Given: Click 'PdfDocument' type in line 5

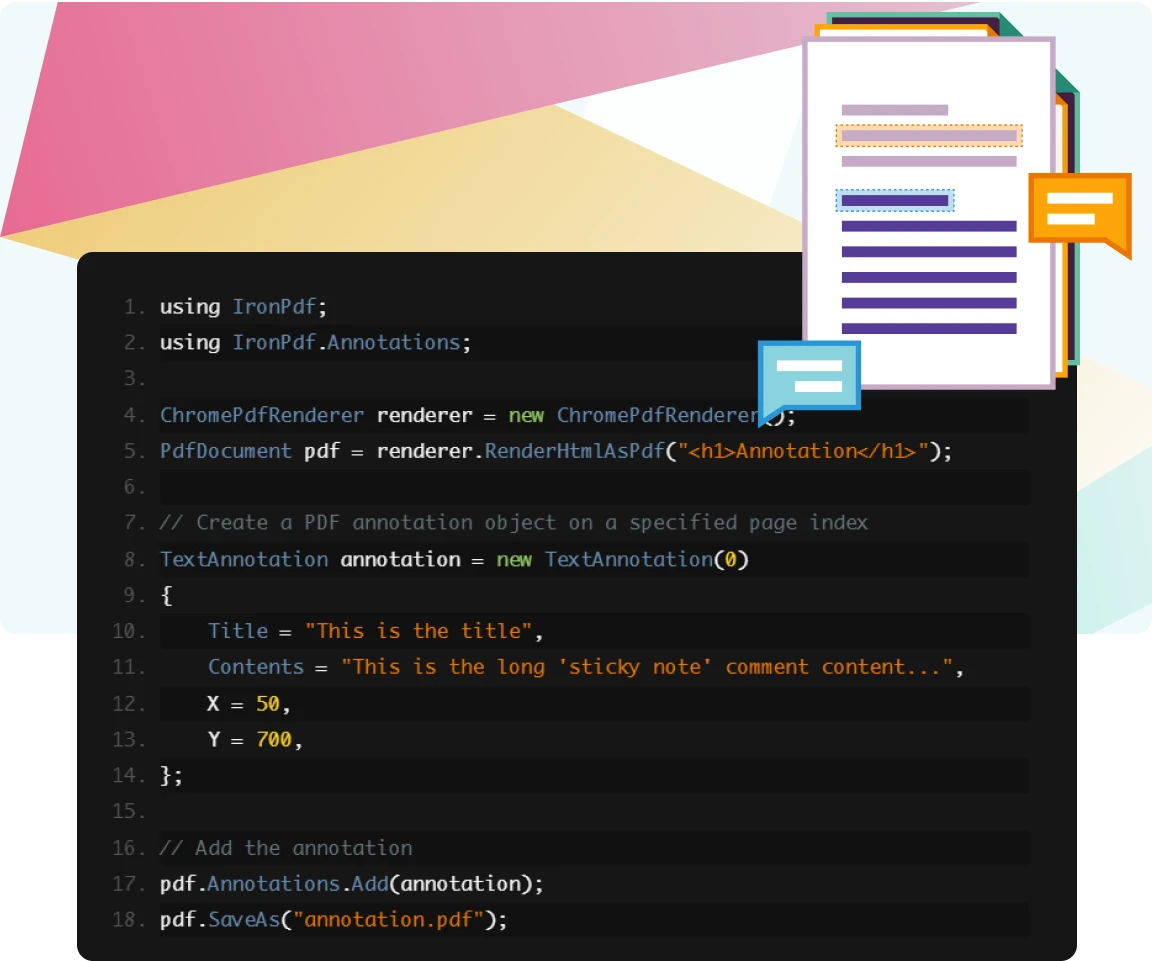Looking at the screenshot, I should point(226,451).
